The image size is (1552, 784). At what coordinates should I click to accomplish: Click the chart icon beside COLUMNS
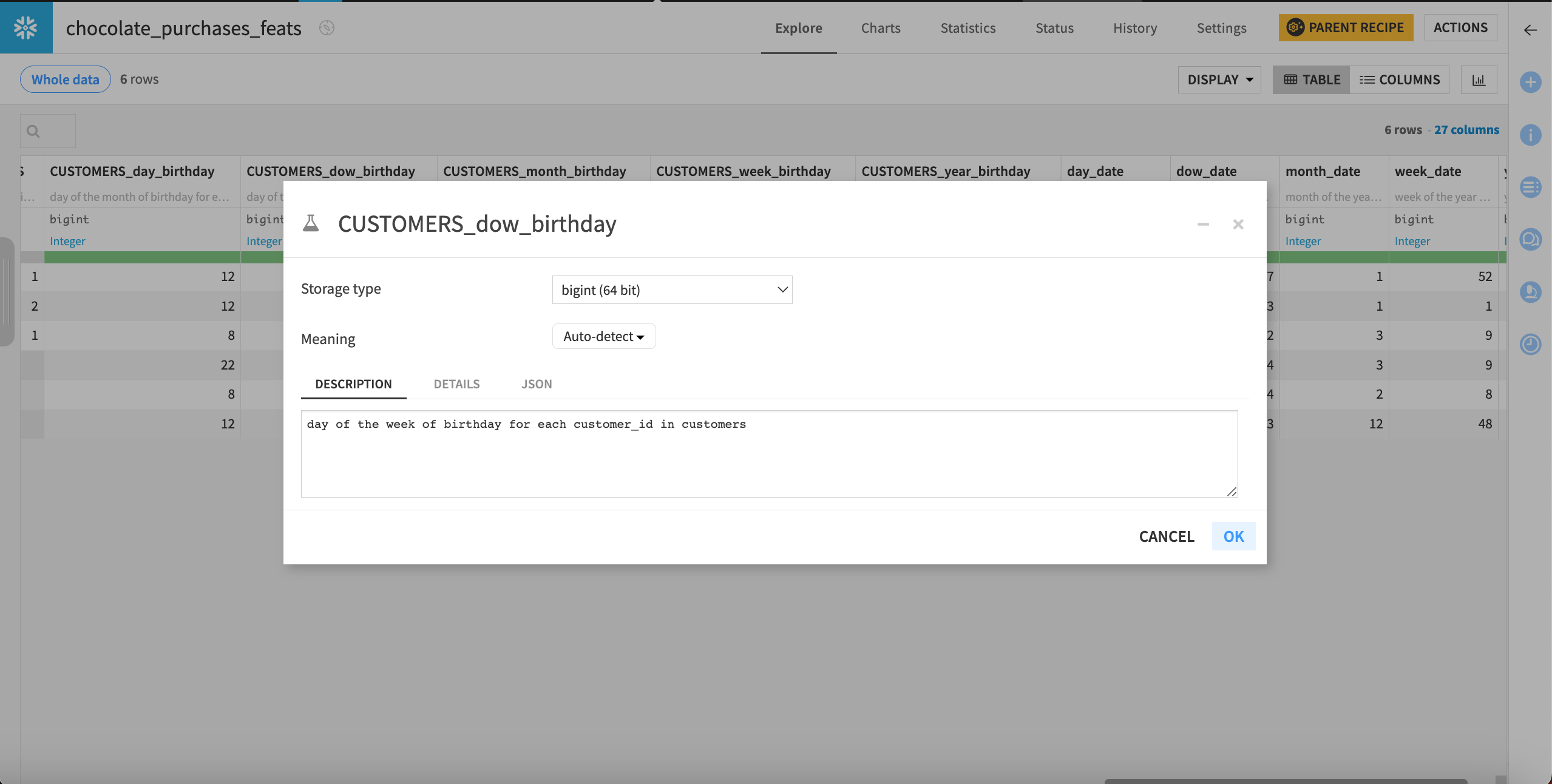(1479, 80)
